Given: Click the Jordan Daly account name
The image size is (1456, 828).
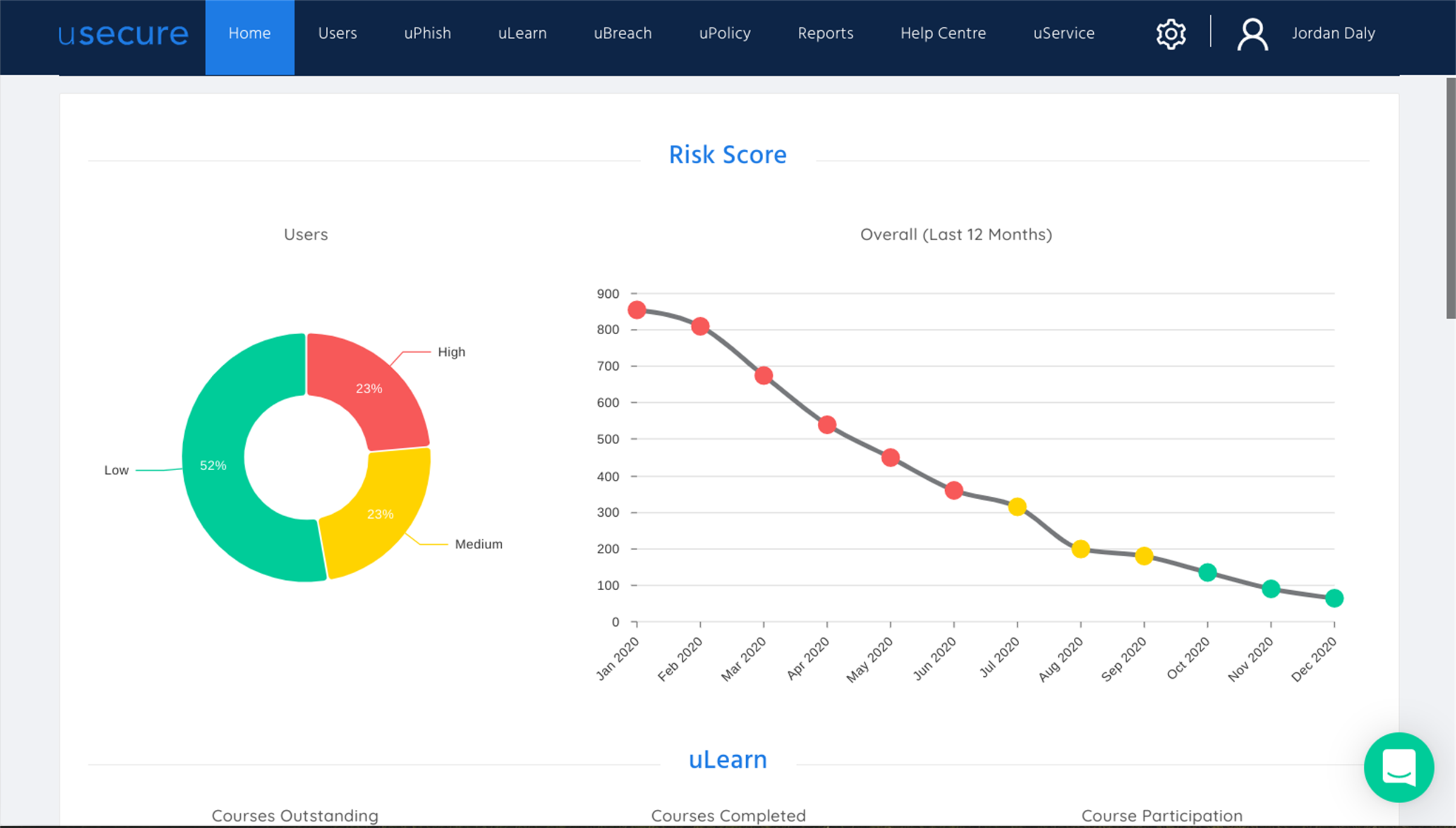Looking at the screenshot, I should pos(1333,33).
